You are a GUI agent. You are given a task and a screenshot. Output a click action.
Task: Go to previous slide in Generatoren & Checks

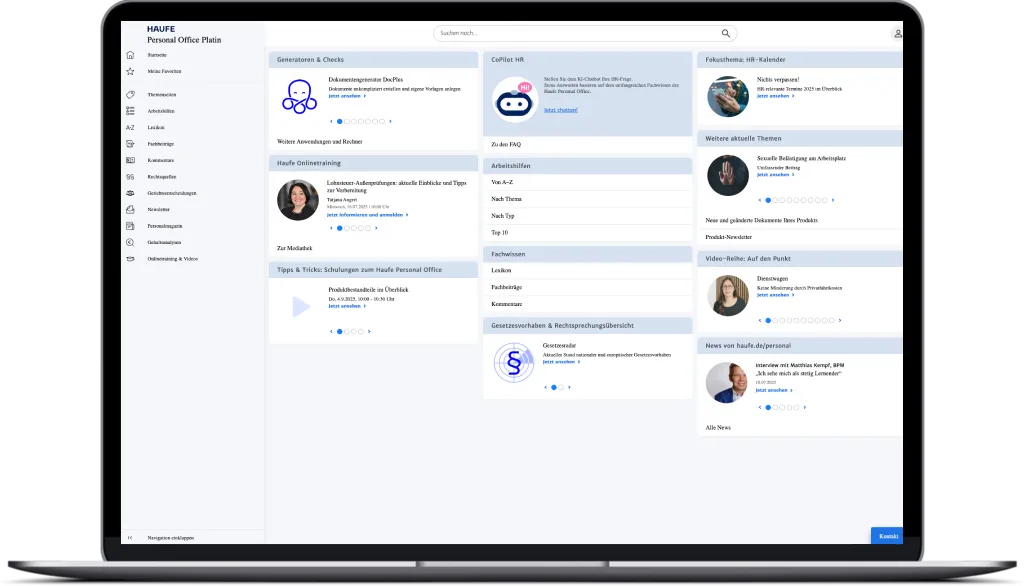[331, 122]
